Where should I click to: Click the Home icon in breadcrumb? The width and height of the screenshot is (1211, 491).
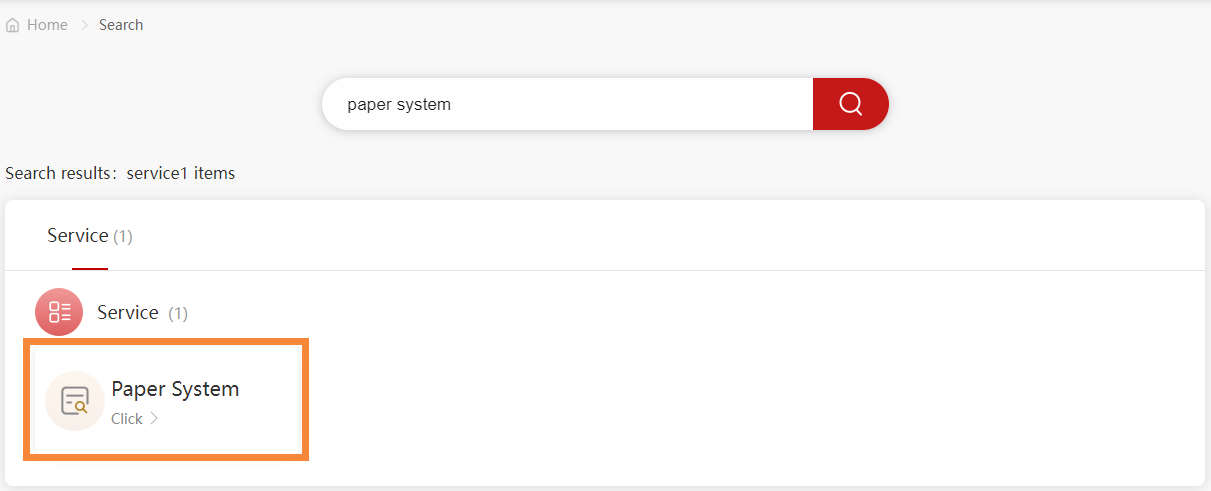point(13,25)
